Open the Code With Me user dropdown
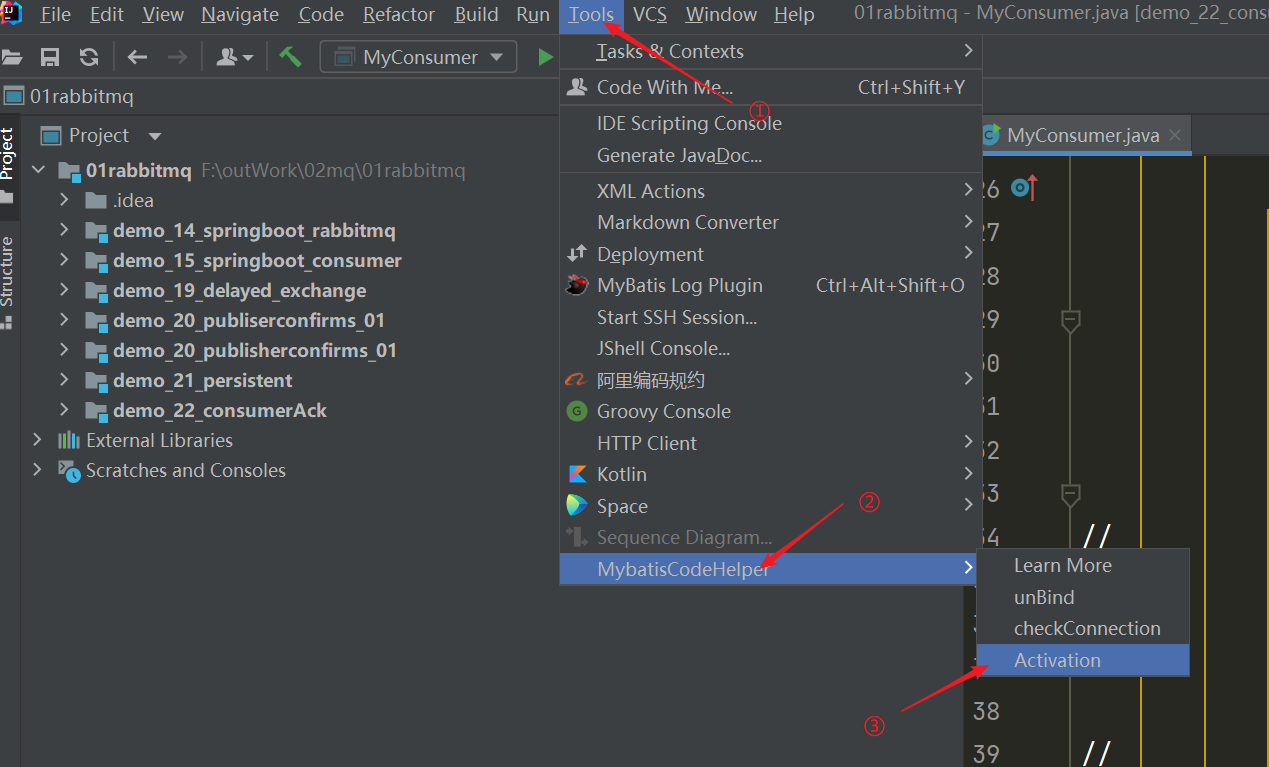 (235, 57)
